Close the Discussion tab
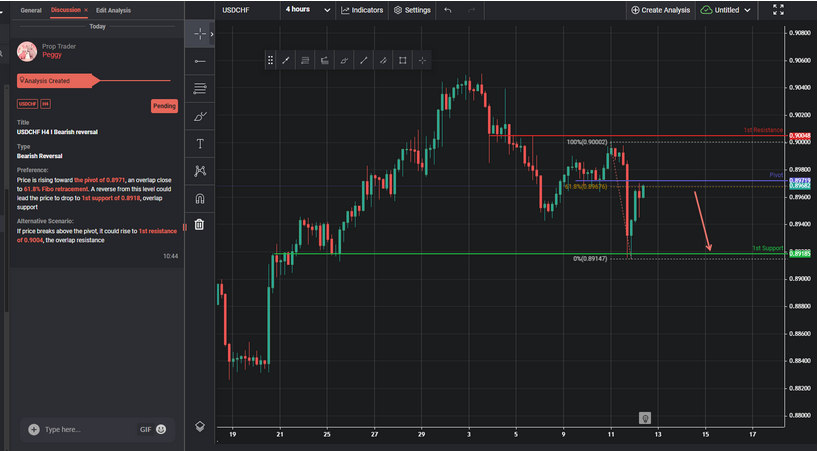Screen dimensions: 818x451 point(86,10)
